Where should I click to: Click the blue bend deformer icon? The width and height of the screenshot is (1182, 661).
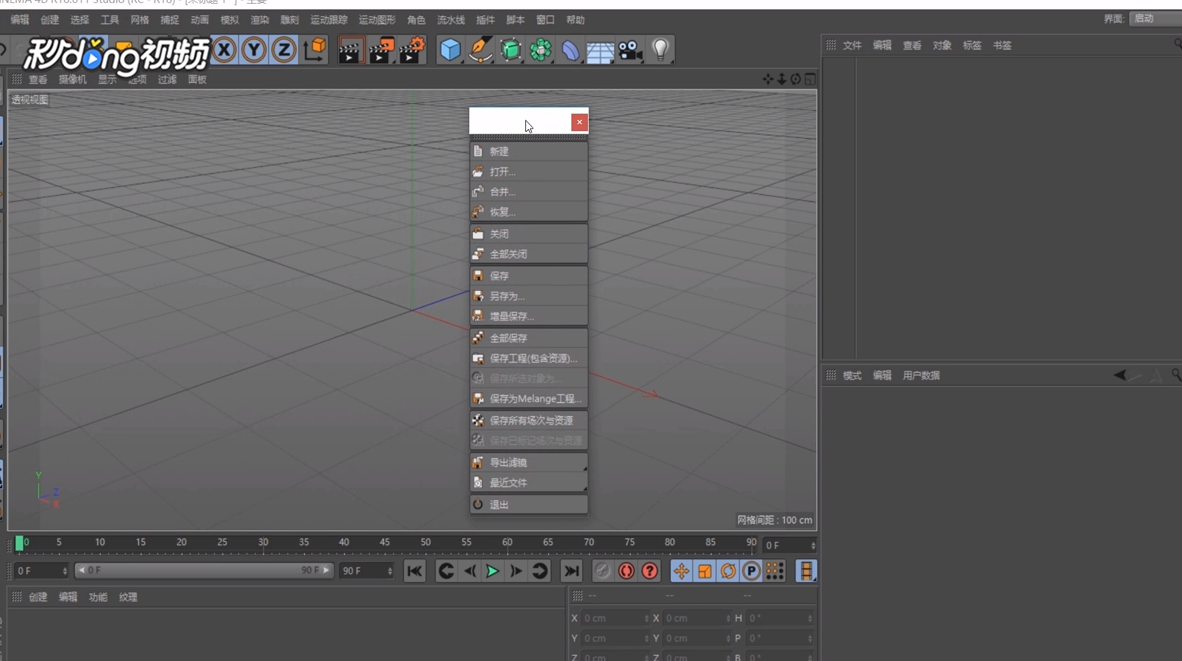[x=571, y=50]
